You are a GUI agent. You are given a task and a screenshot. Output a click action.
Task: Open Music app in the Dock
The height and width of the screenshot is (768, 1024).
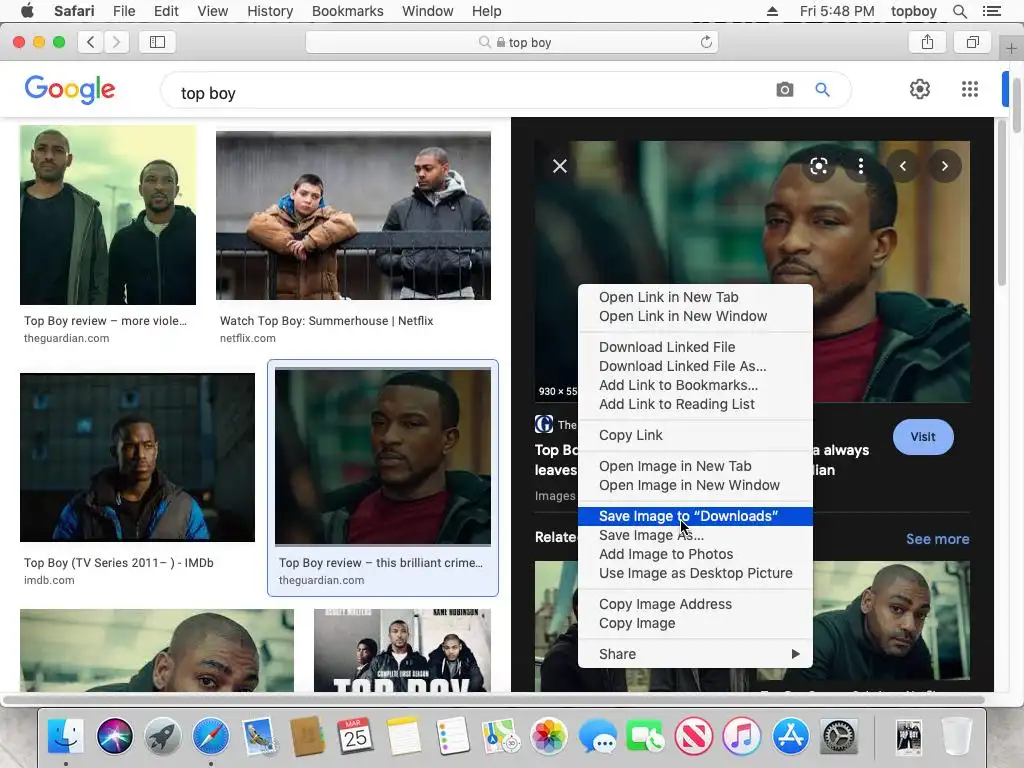point(742,736)
